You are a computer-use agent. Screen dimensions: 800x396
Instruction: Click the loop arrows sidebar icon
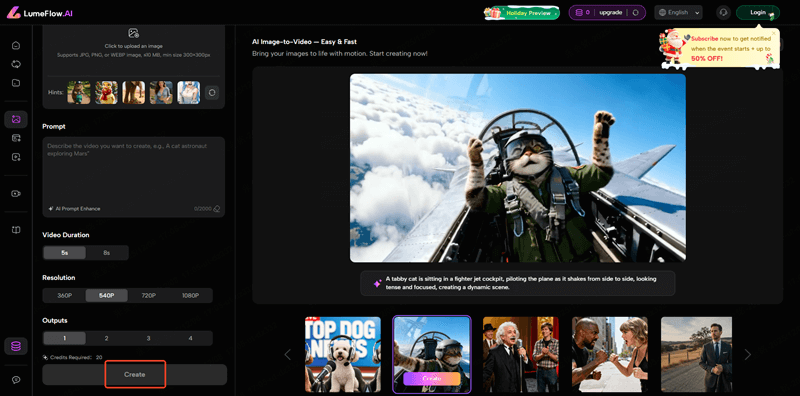[16, 64]
